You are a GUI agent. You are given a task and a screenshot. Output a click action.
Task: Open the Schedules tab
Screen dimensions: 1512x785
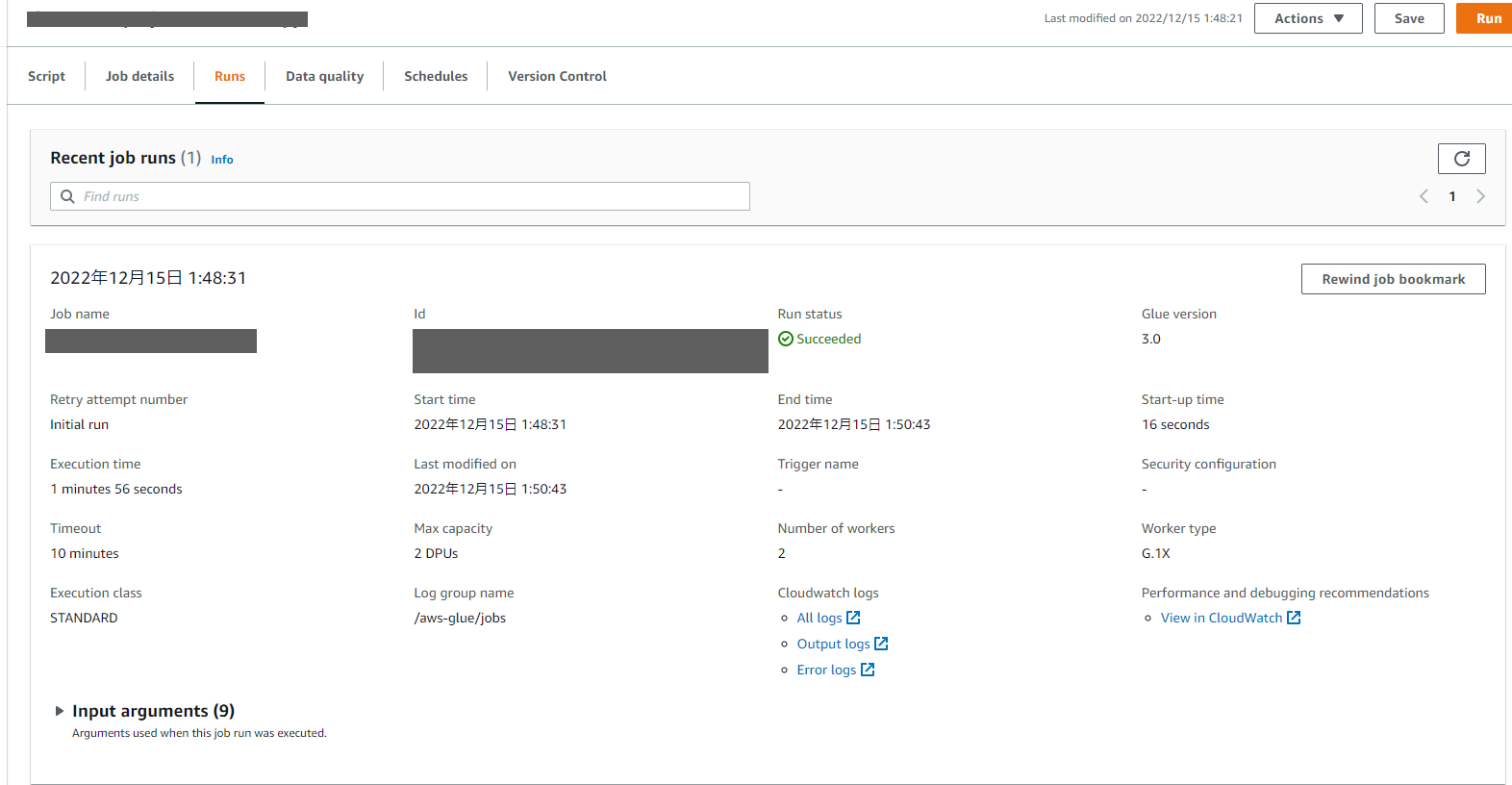(x=436, y=76)
